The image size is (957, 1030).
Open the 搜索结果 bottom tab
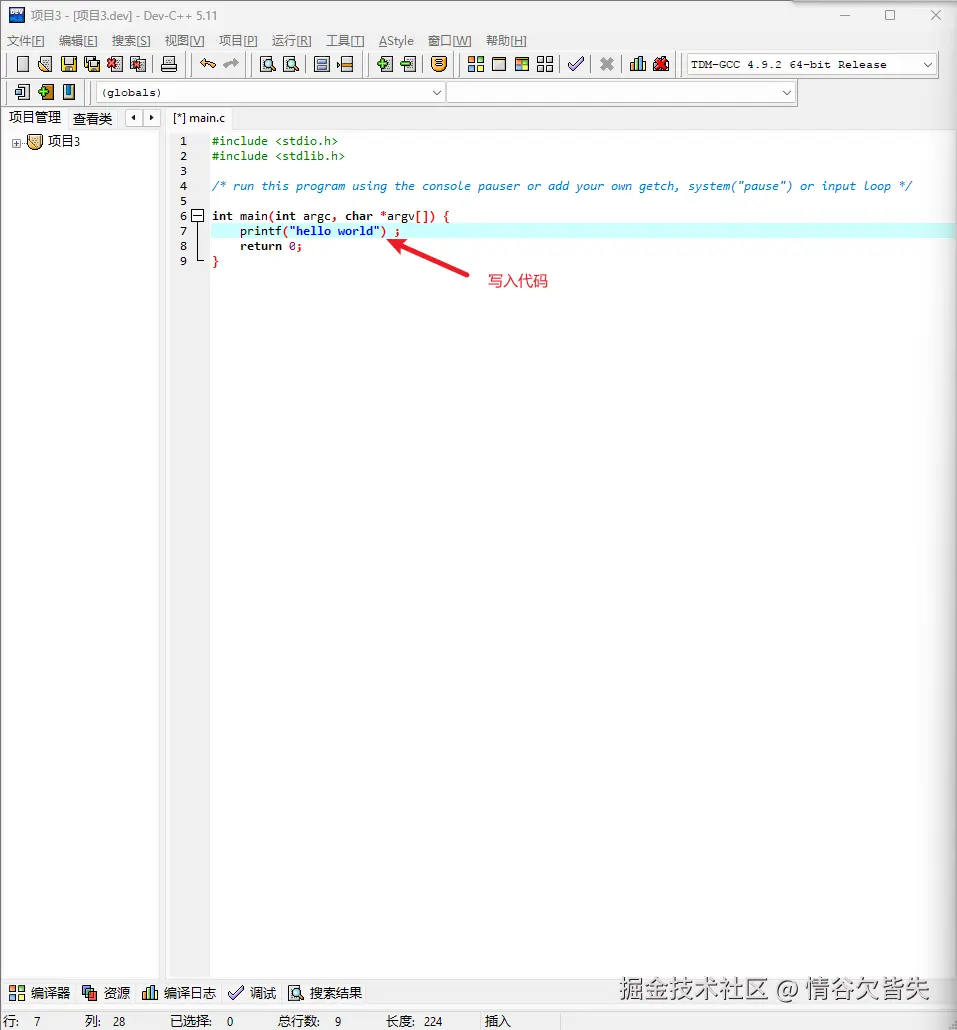[325, 993]
